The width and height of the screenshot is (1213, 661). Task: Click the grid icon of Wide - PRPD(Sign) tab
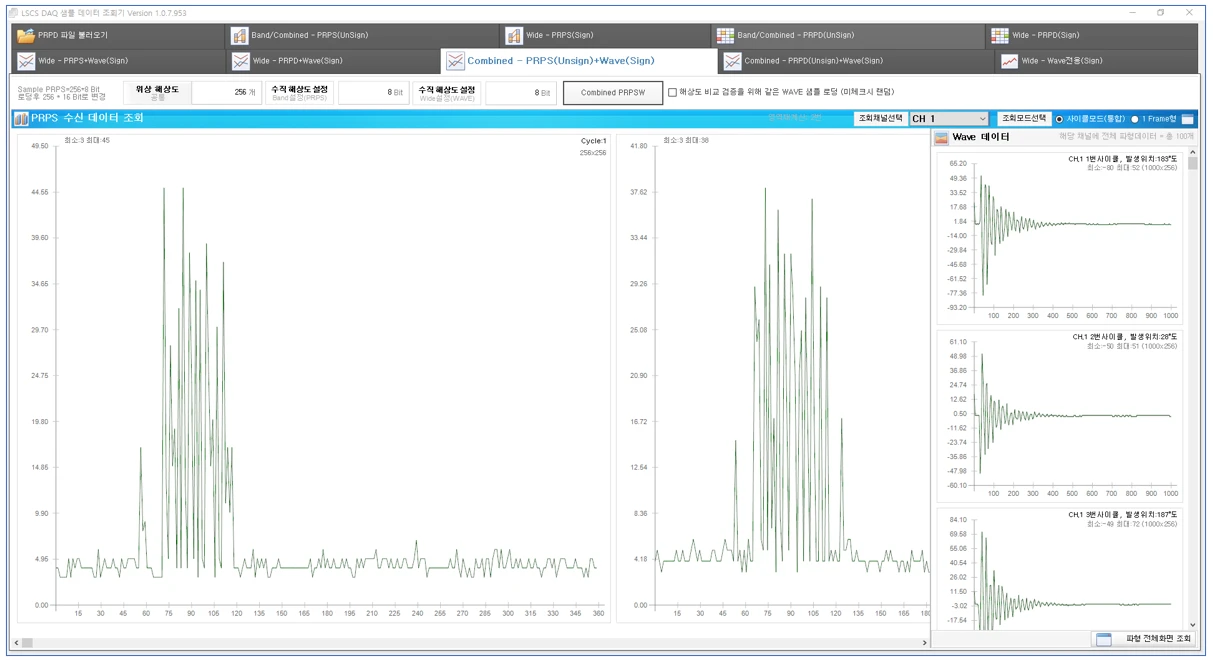coord(1000,36)
